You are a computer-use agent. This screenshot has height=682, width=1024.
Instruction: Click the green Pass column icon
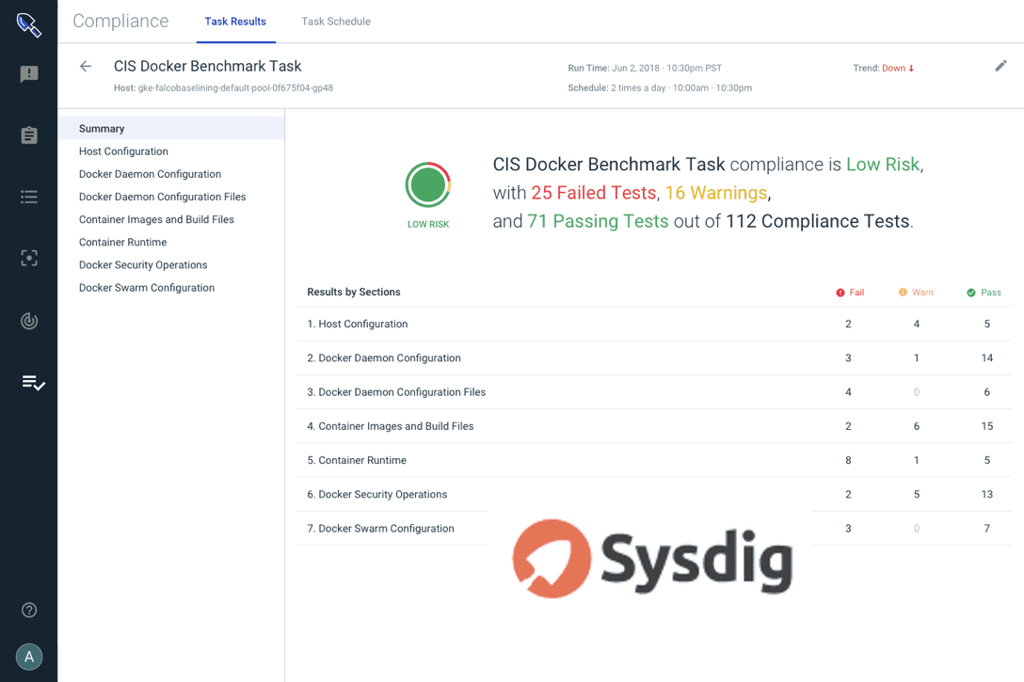pyautogui.click(x=971, y=293)
